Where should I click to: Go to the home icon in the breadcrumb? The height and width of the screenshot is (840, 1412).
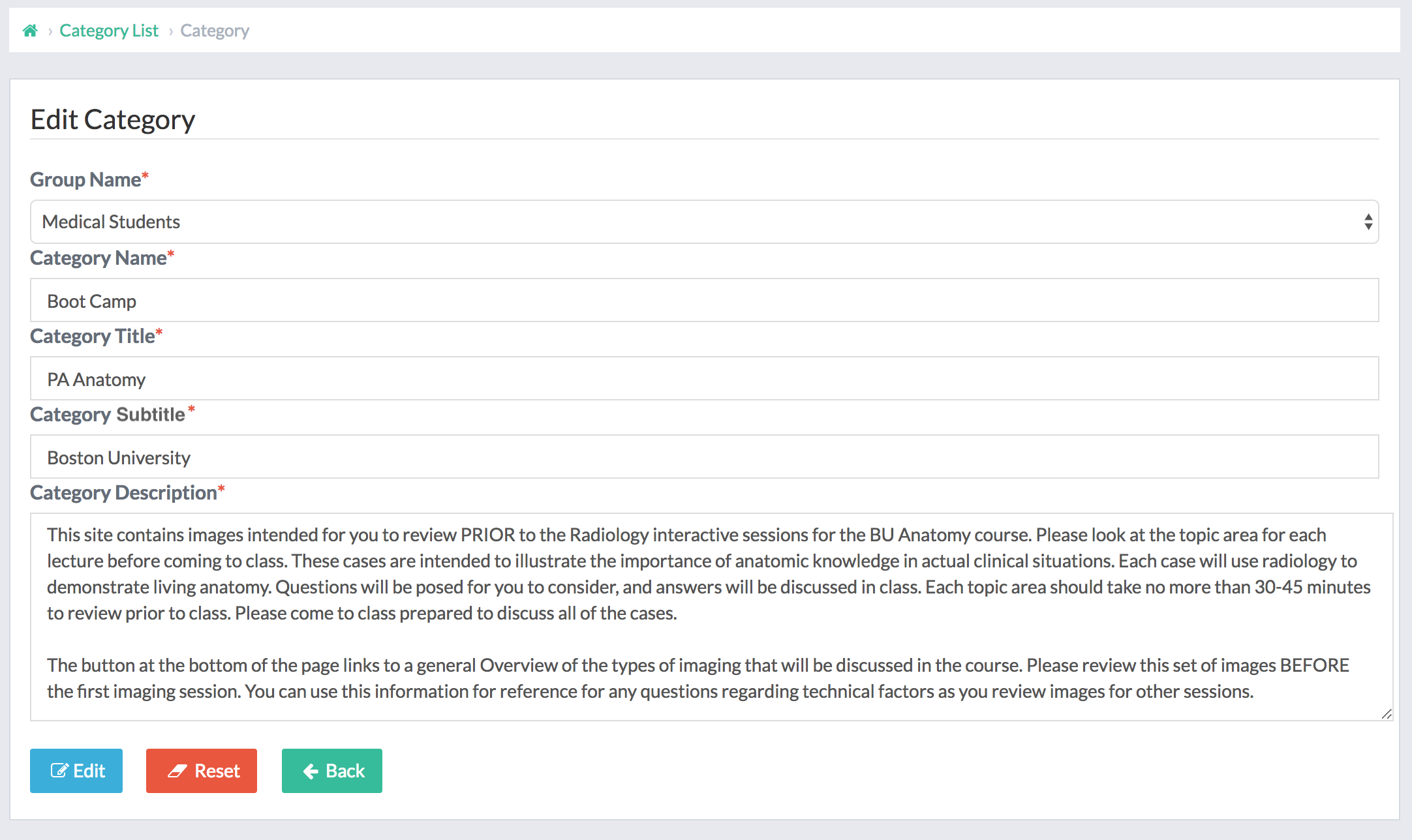tap(30, 31)
